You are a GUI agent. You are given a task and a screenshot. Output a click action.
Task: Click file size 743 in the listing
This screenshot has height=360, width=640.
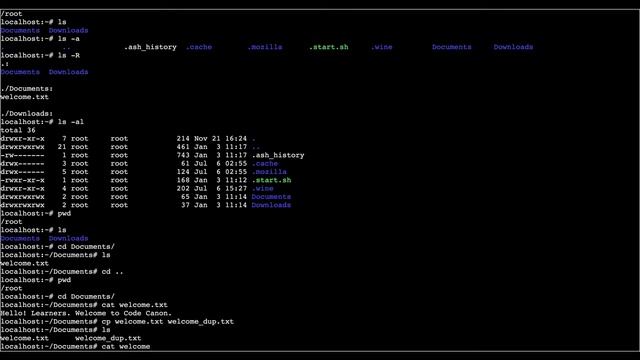(x=183, y=155)
